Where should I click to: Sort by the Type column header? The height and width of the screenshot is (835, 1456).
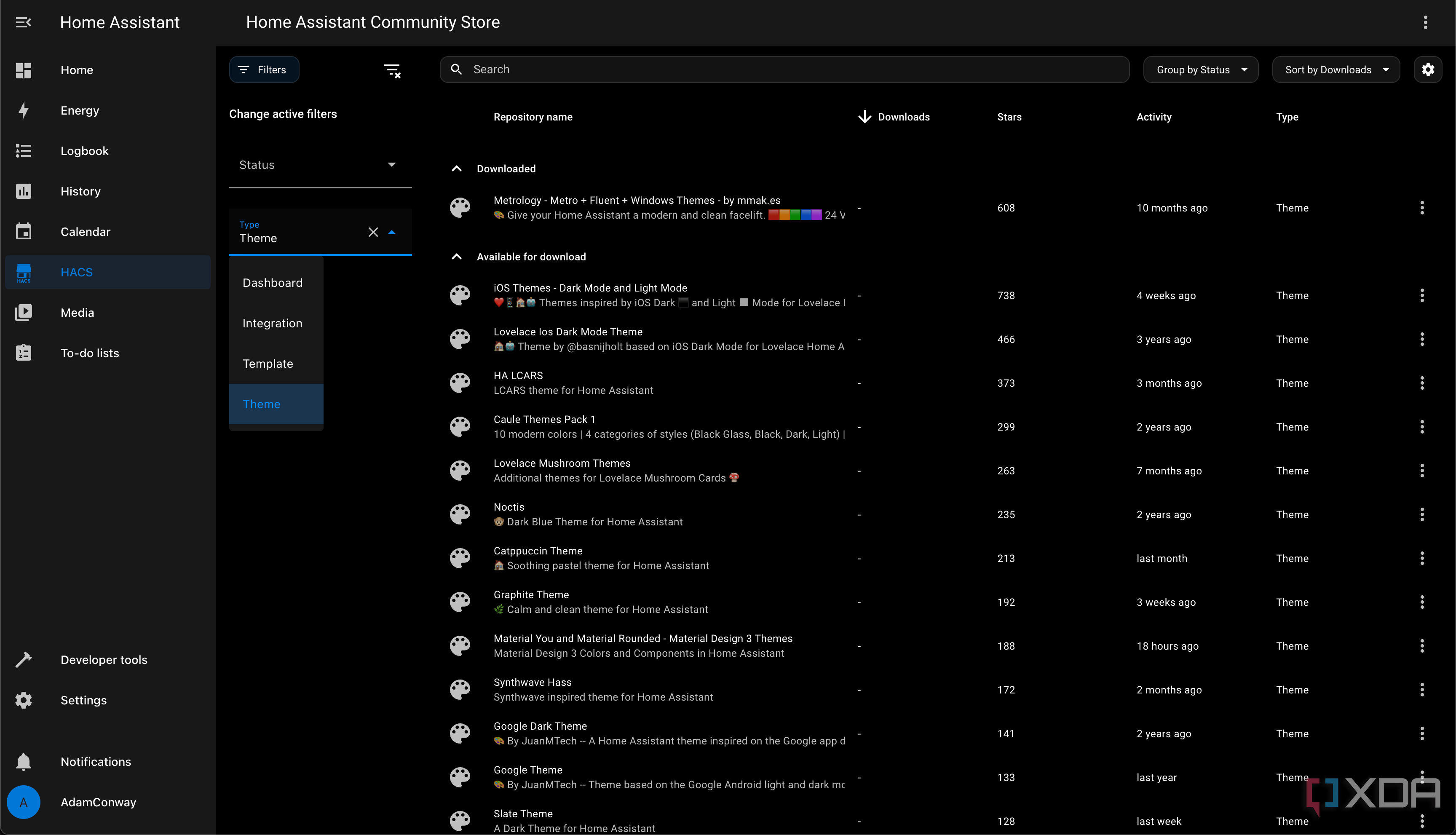coord(1287,117)
